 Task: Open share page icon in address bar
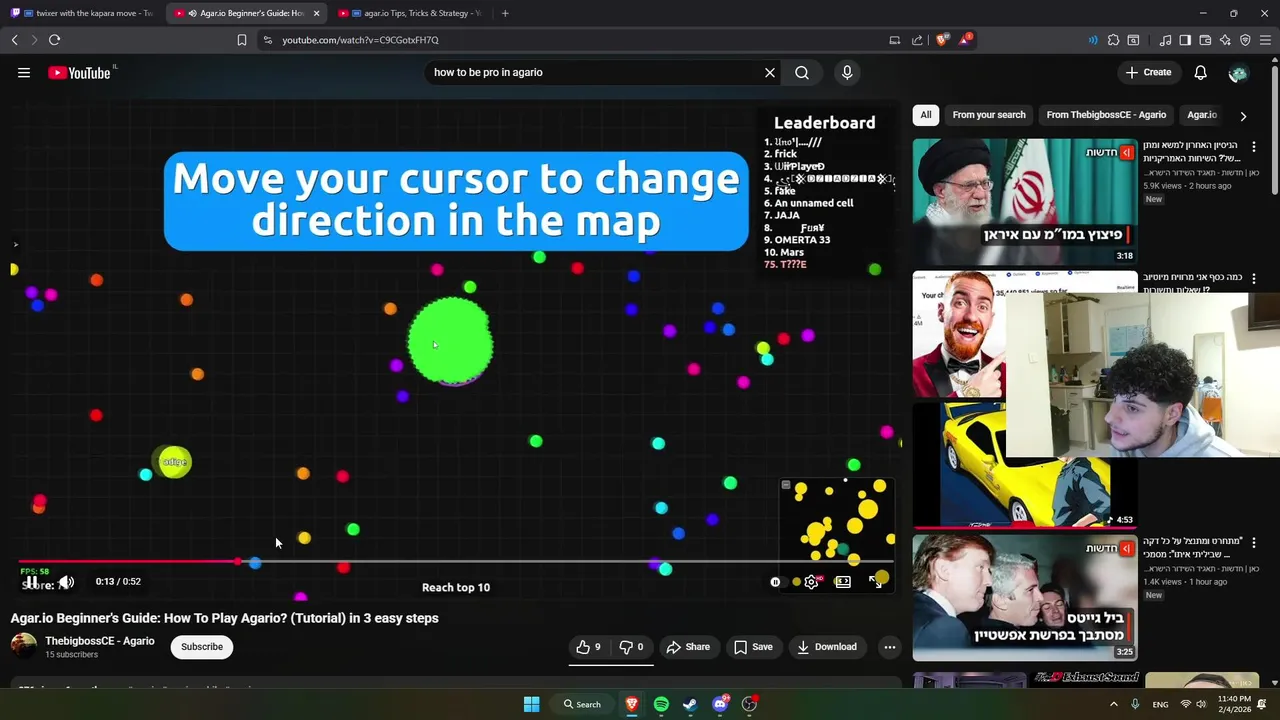(917, 40)
